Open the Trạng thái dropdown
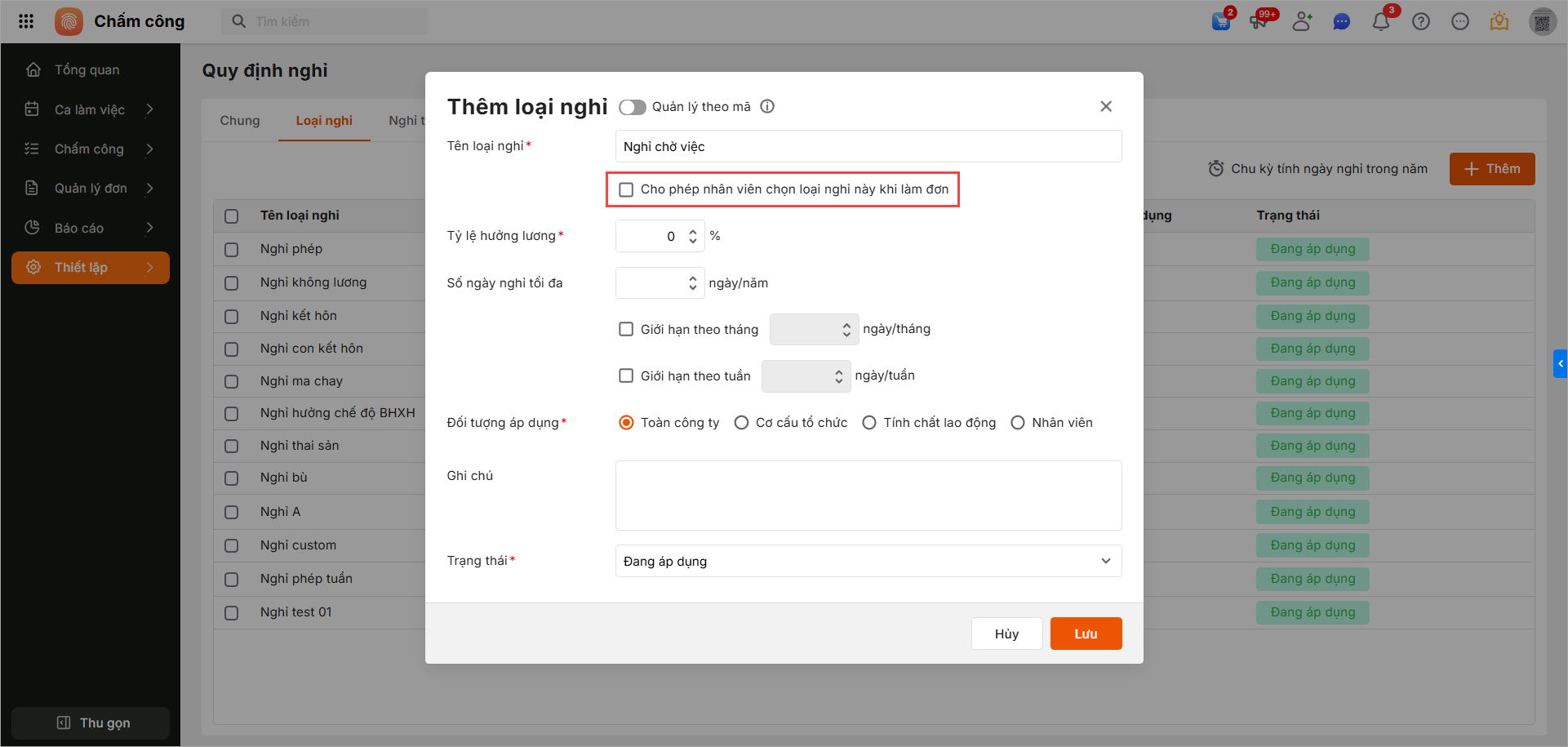Image resolution: width=1568 pixels, height=747 pixels. coord(868,561)
